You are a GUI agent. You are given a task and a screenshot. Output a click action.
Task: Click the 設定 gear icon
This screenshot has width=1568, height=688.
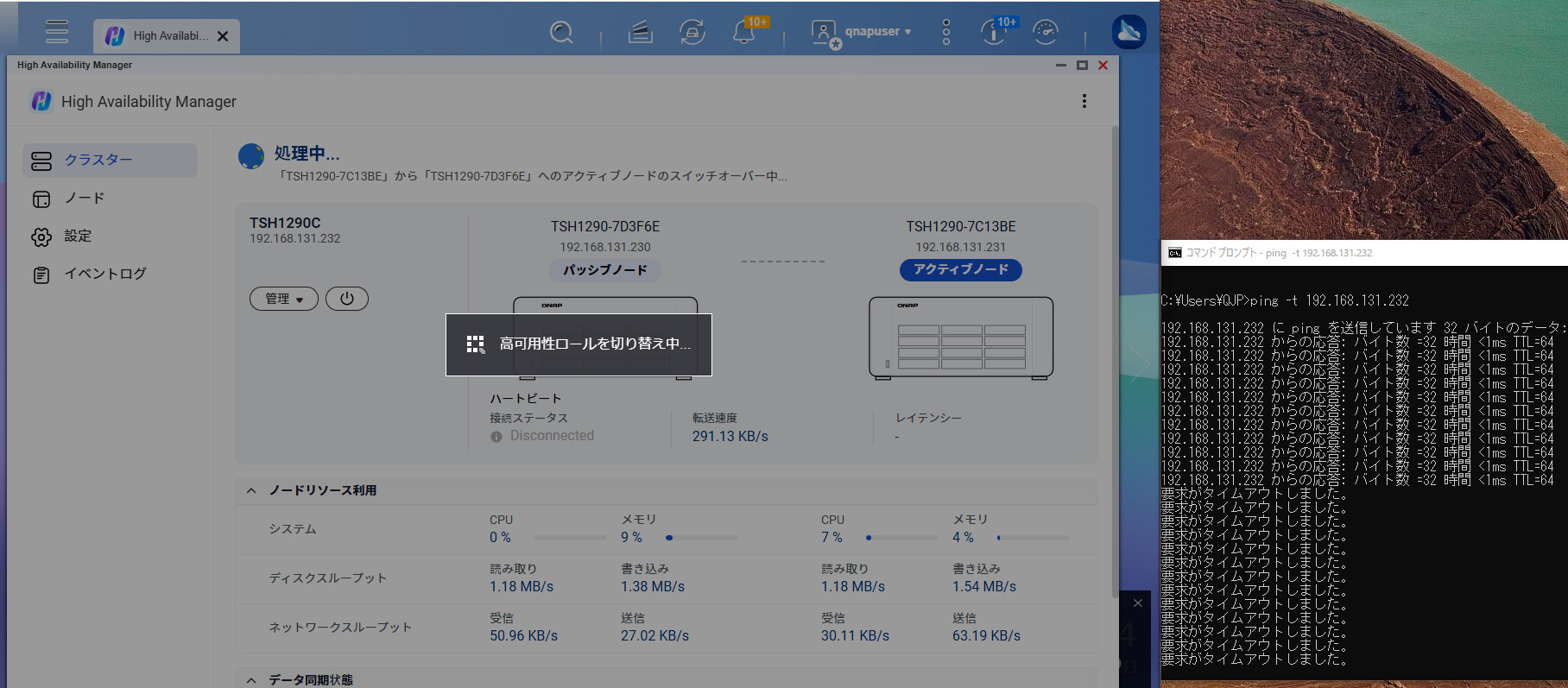41,237
